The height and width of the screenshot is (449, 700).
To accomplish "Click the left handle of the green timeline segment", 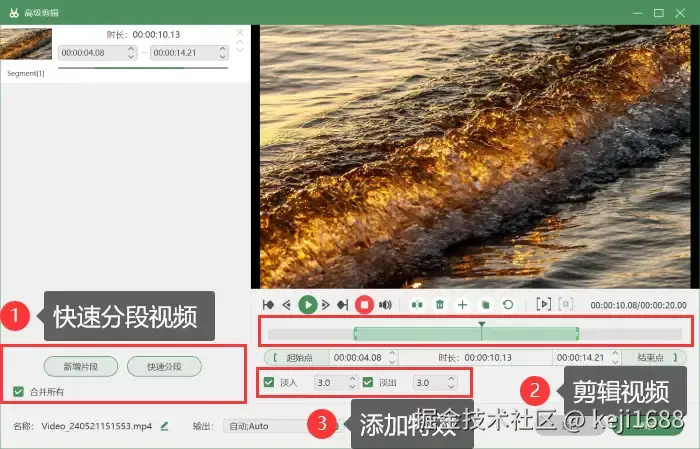I will 355,333.
